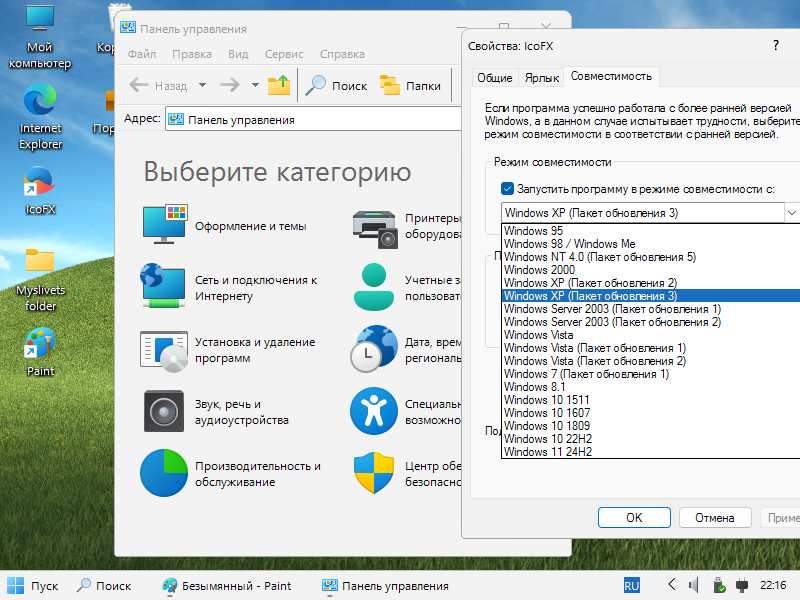Open the date and time category icon
The width and height of the screenshot is (800, 600).
click(374, 348)
